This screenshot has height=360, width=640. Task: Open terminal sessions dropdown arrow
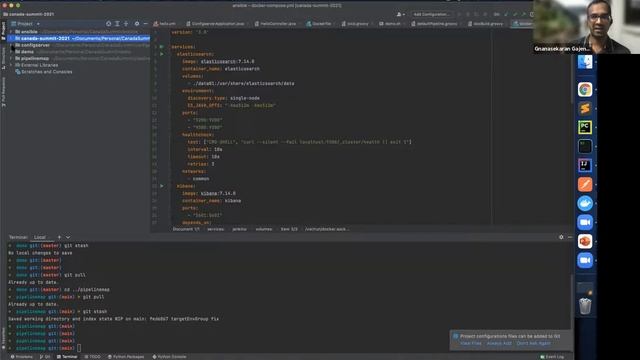click(x=68, y=237)
